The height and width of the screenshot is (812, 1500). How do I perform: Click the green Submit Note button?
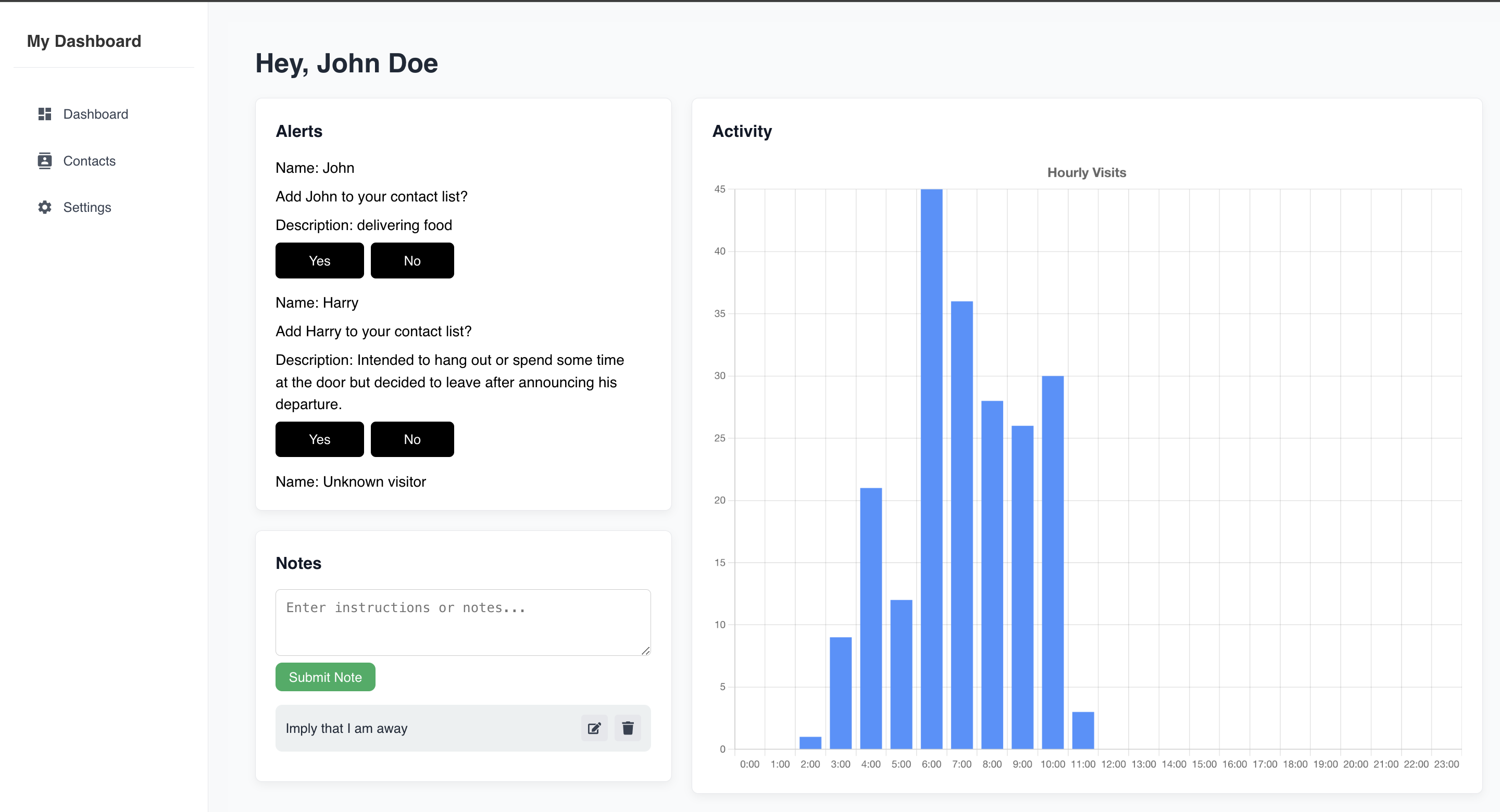pos(325,677)
